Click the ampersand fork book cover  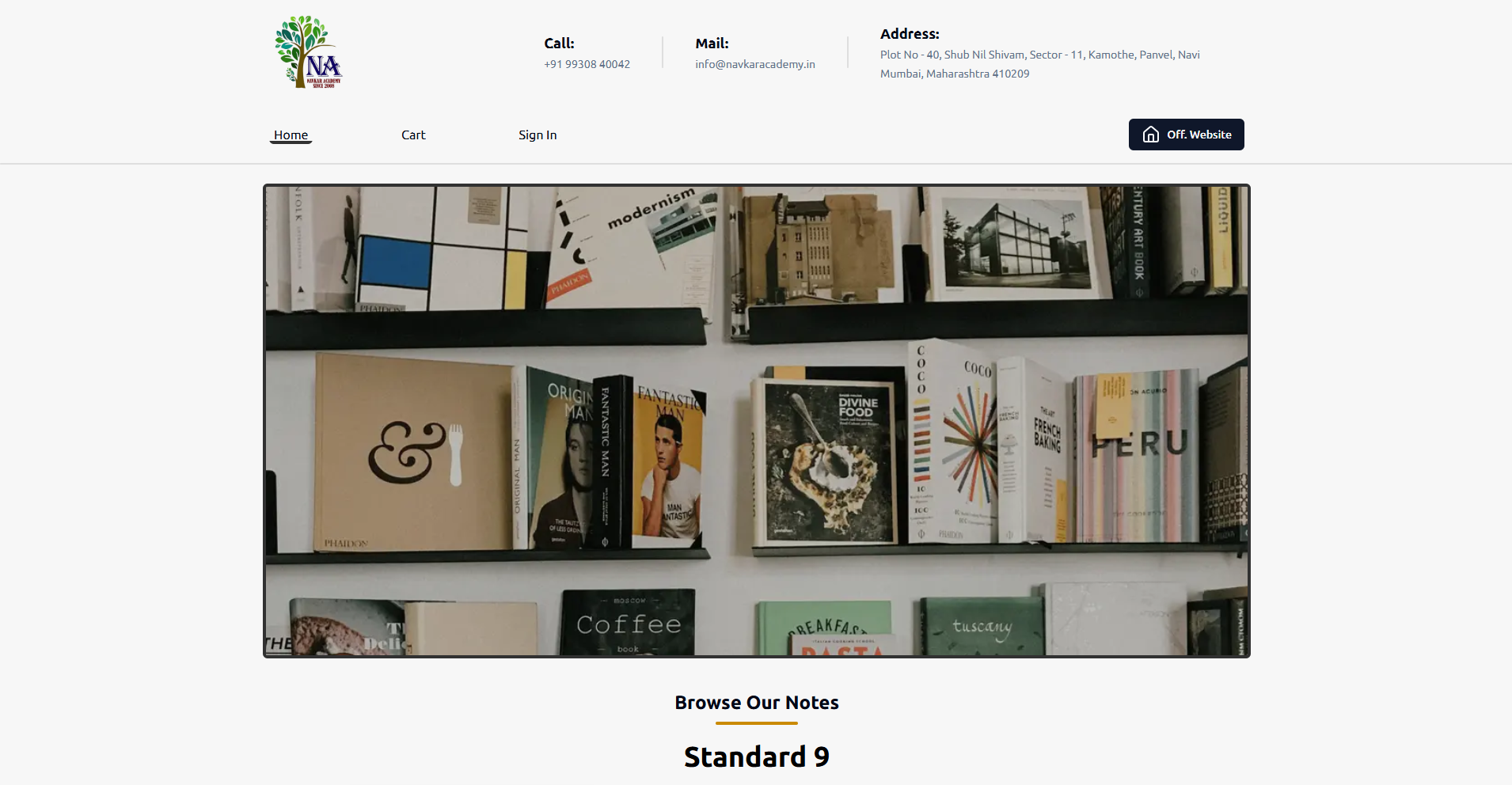pyautogui.click(x=415, y=452)
